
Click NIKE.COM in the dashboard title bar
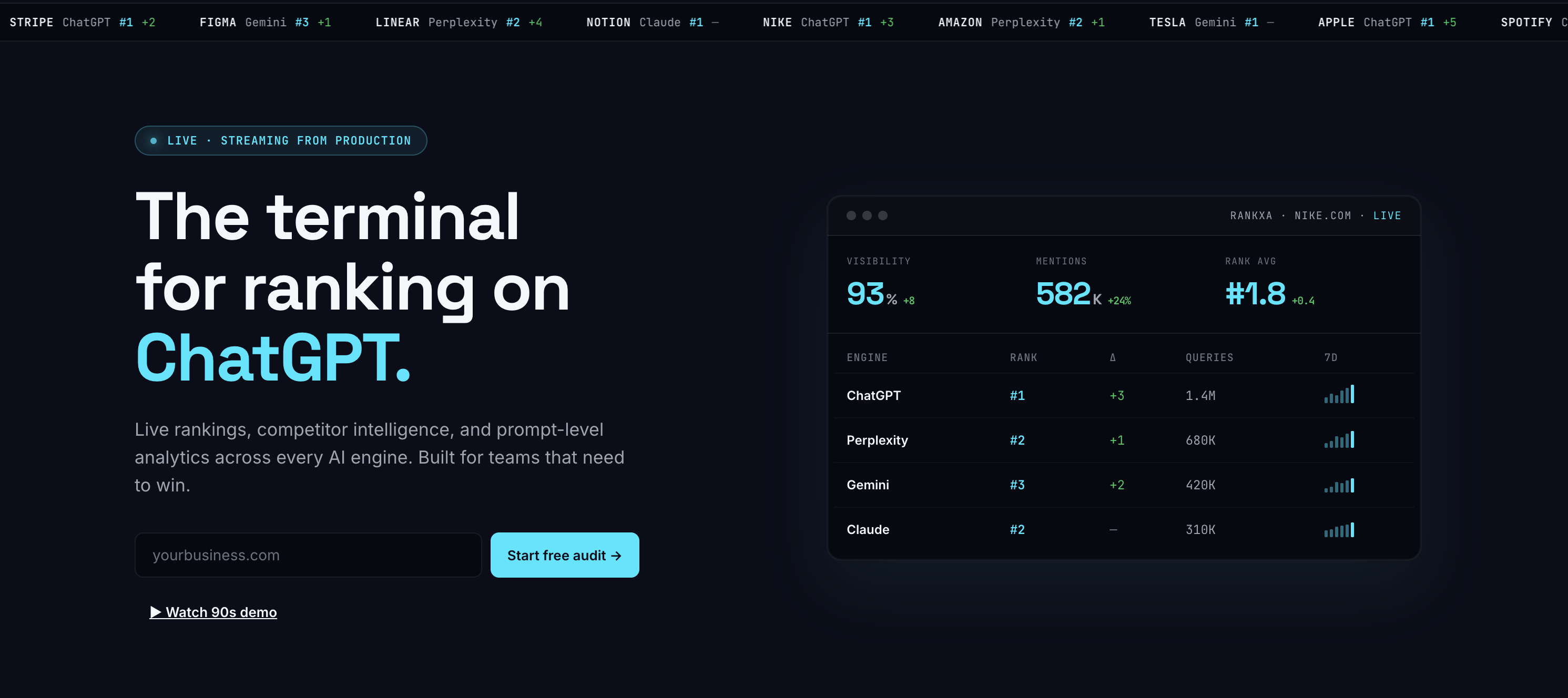(x=1322, y=215)
